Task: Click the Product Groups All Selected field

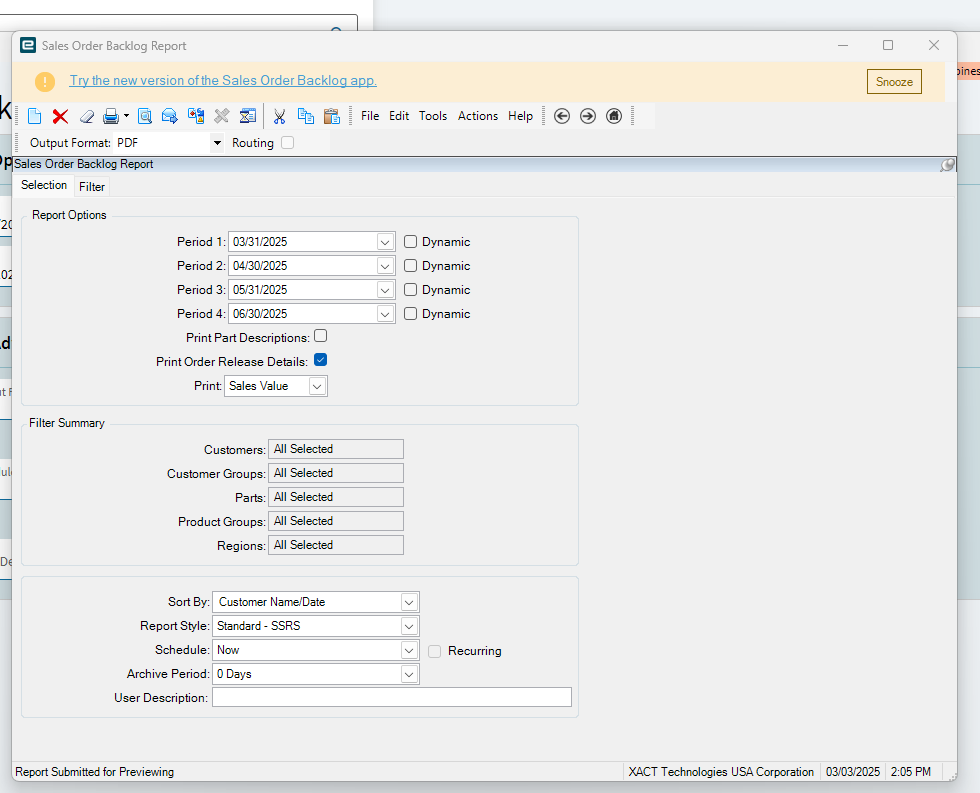Action: click(x=336, y=521)
